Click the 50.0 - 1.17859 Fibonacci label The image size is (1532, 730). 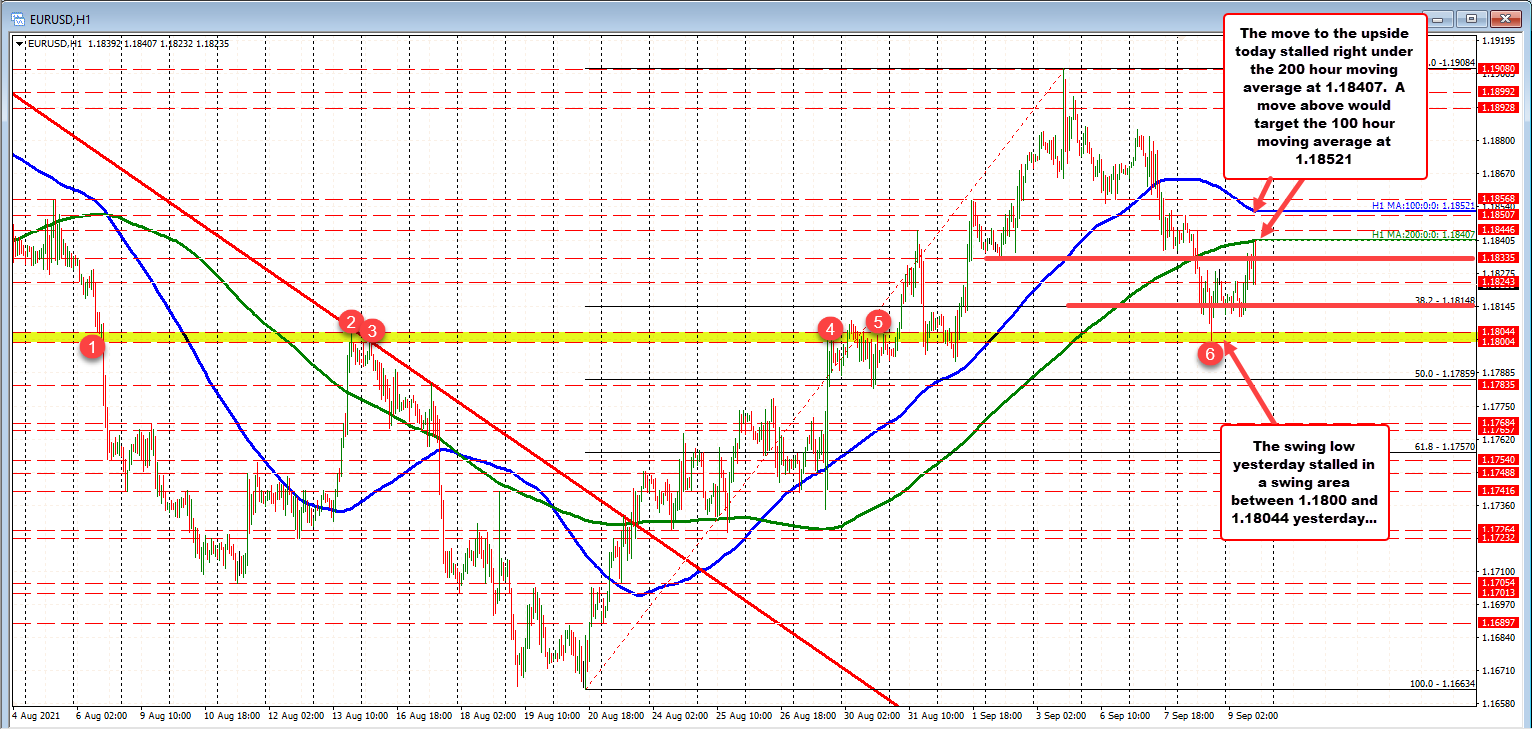[1445, 373]
